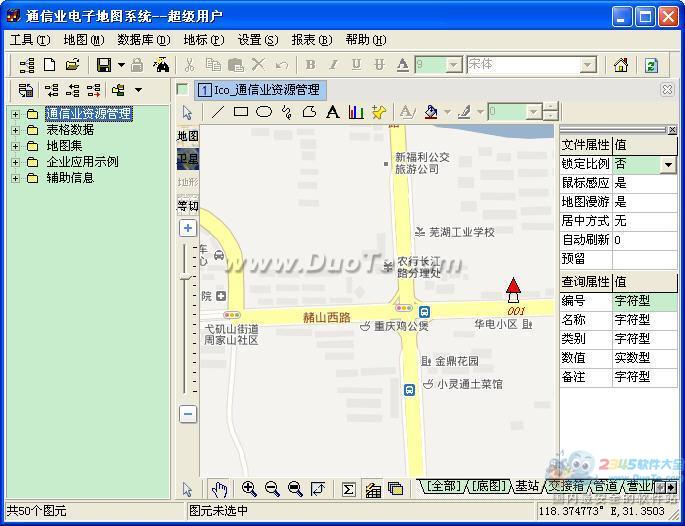This screenshot has width=685, height=526.
Task: Expand the 地图集 tree node
Action: click(15, 146)
